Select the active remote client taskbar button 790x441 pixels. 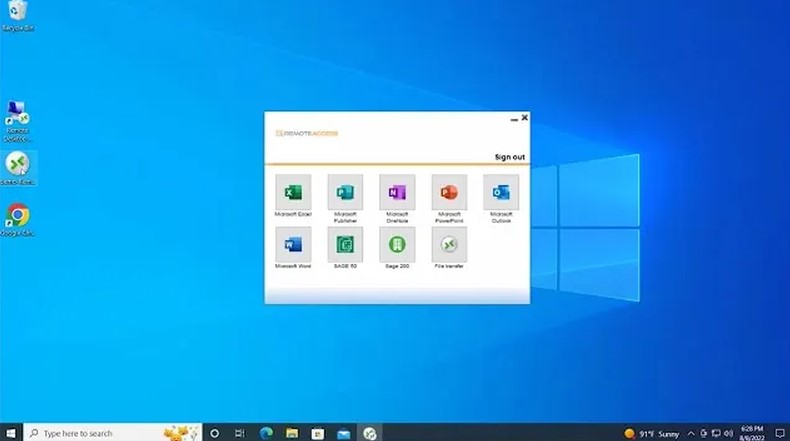click(370, 433)
